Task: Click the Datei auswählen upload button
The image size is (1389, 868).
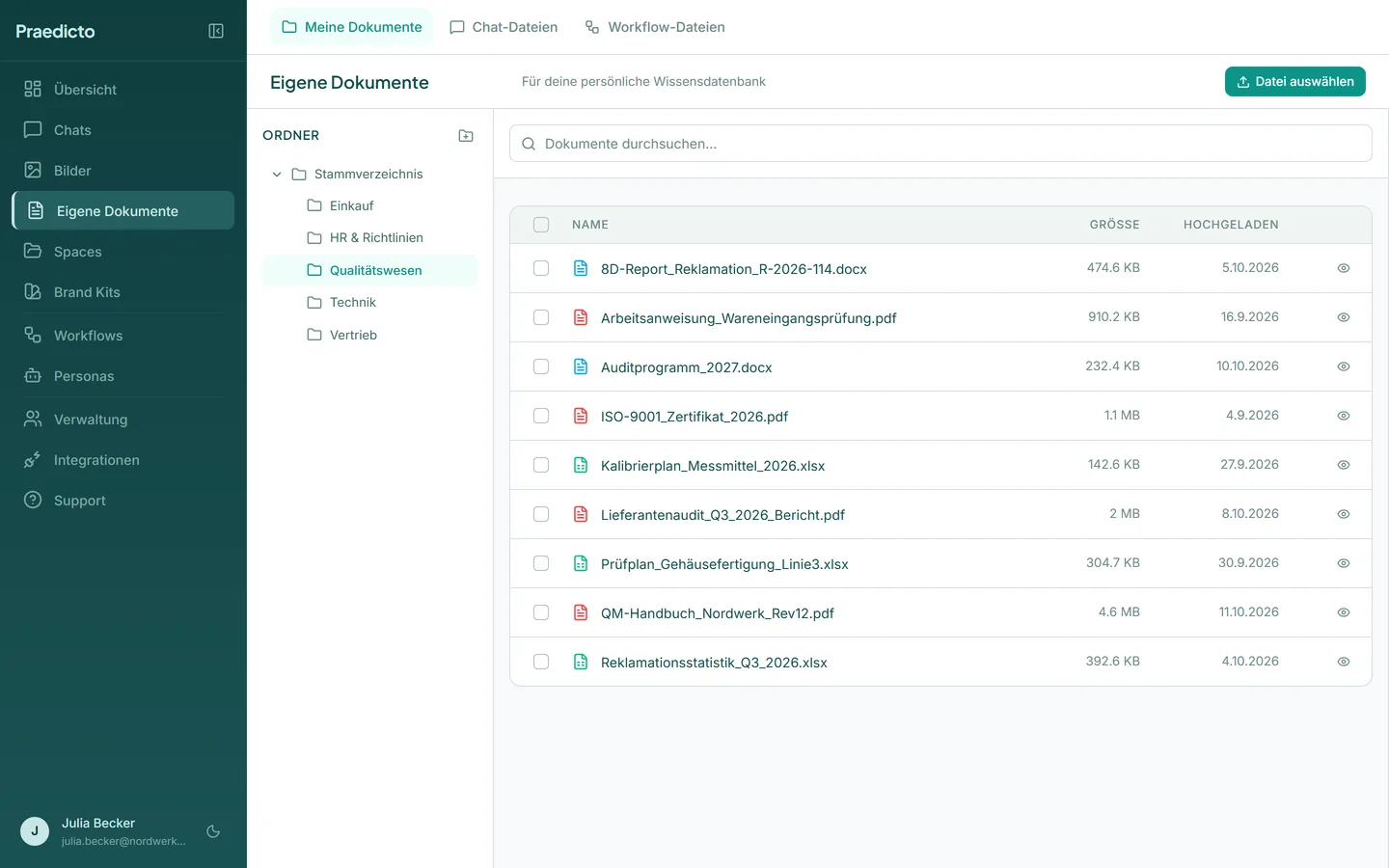Action: click(1295, 82)
